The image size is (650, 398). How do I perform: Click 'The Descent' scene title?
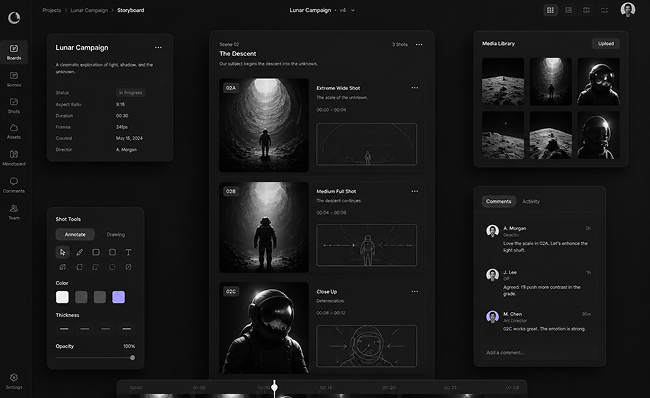pyautogui.click(x=238, y=54)
